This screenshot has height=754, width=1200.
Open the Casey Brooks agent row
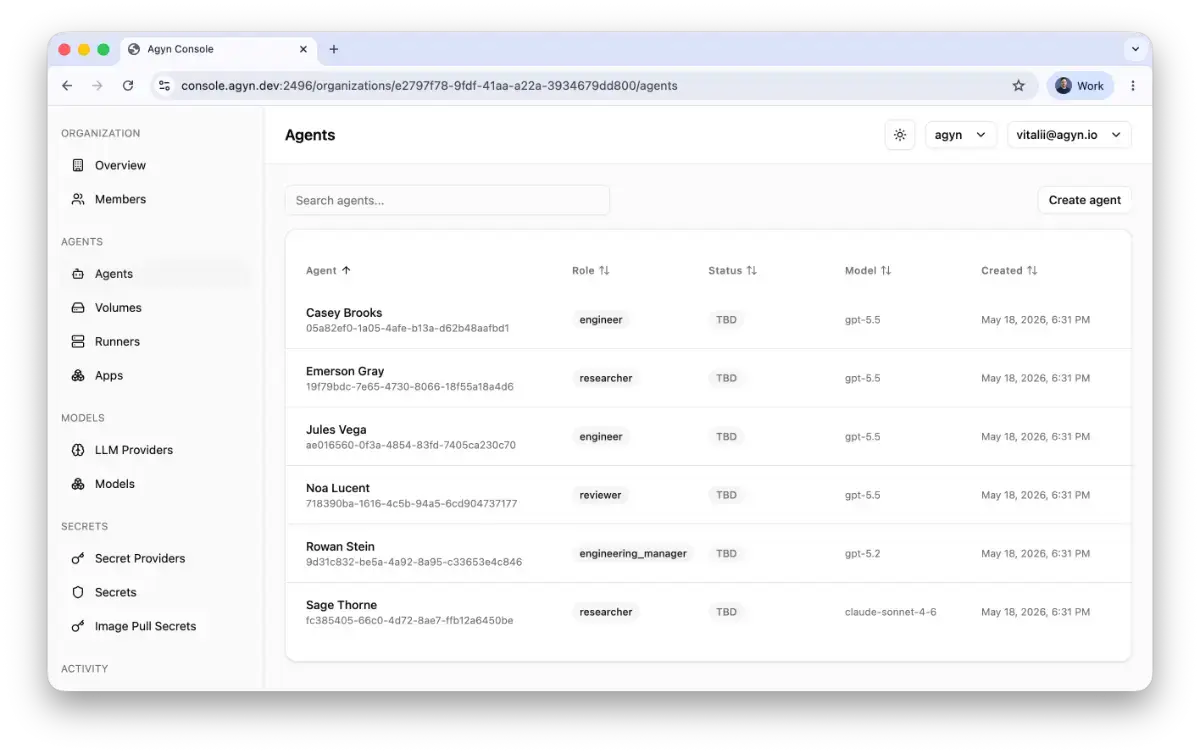[x=708, y=320]
